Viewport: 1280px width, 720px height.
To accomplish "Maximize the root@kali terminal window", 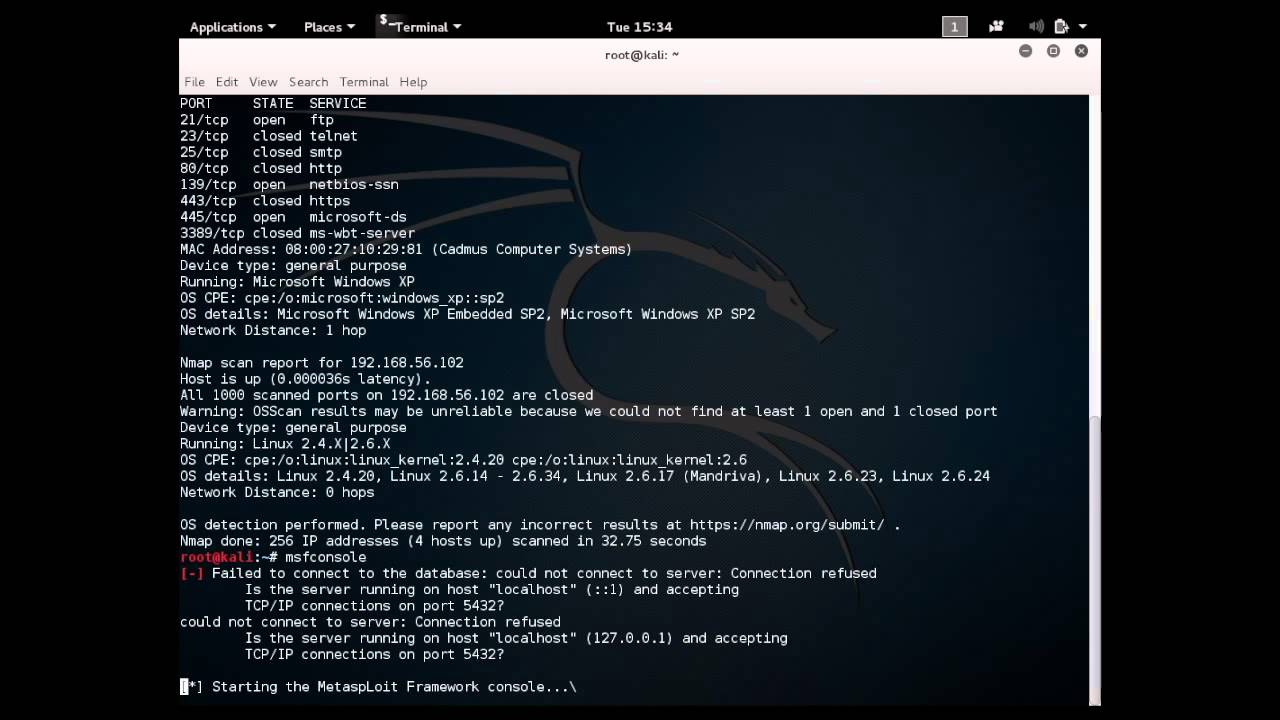I will click(1053, 51).
